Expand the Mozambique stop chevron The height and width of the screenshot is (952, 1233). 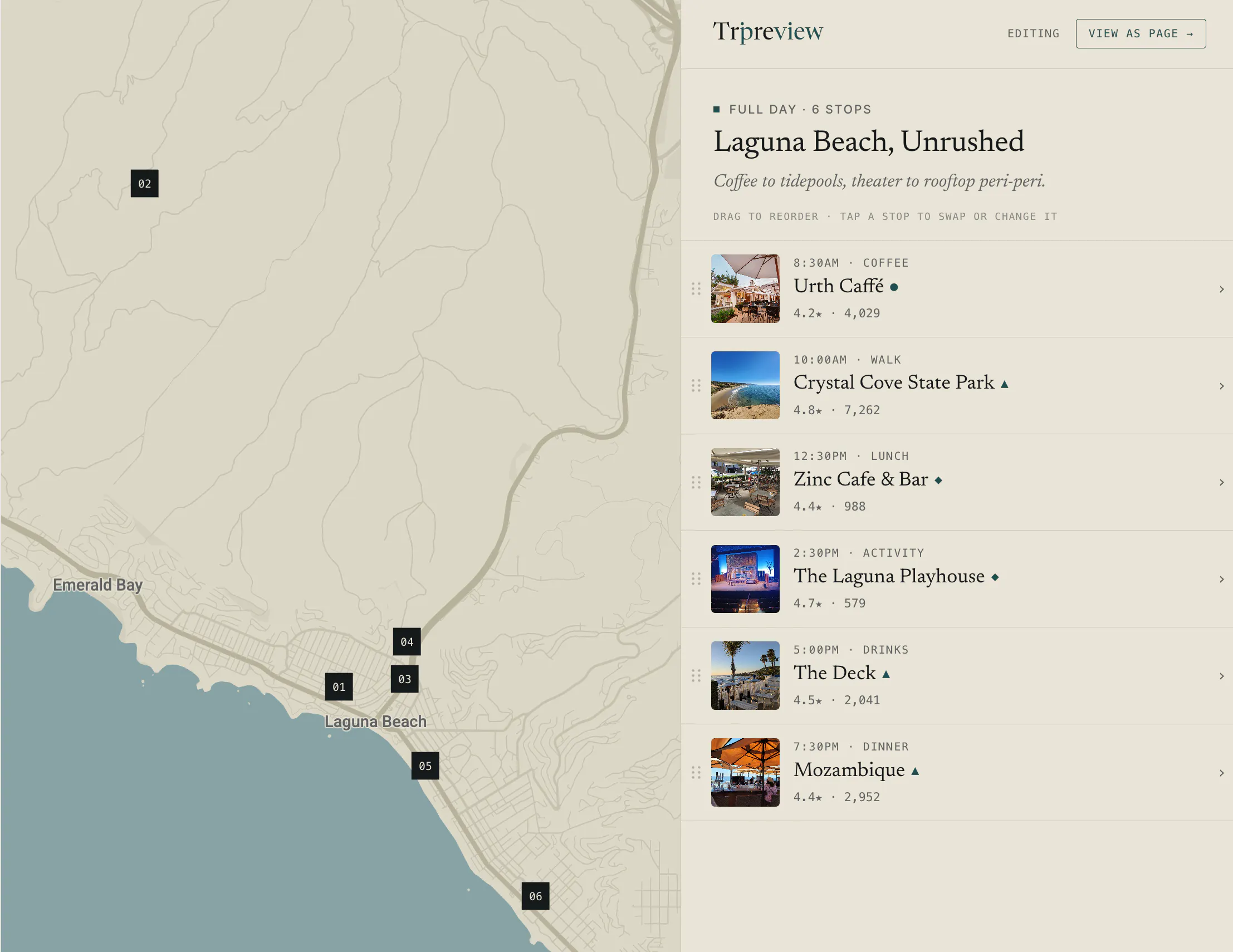coord(1221,773)
